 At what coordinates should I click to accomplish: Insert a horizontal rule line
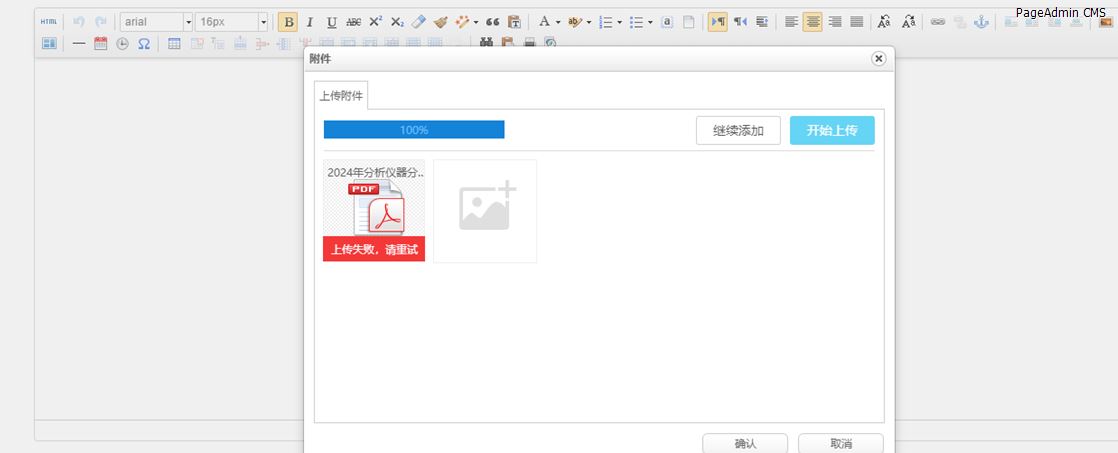coord(79,44)
